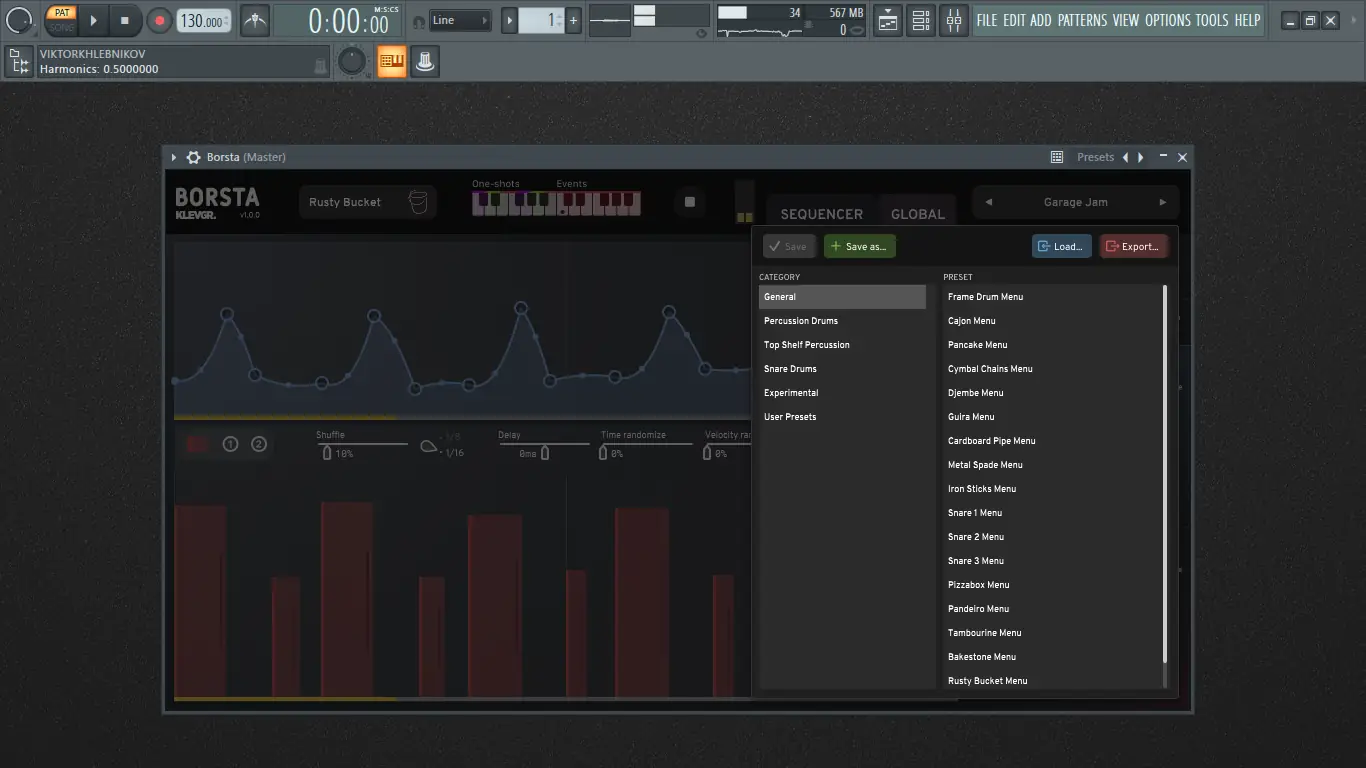Image resolution: width=1366 pixels, height=768 pixels.
Task: Switch to the GLOBAL tab
Action: (917, 214)
